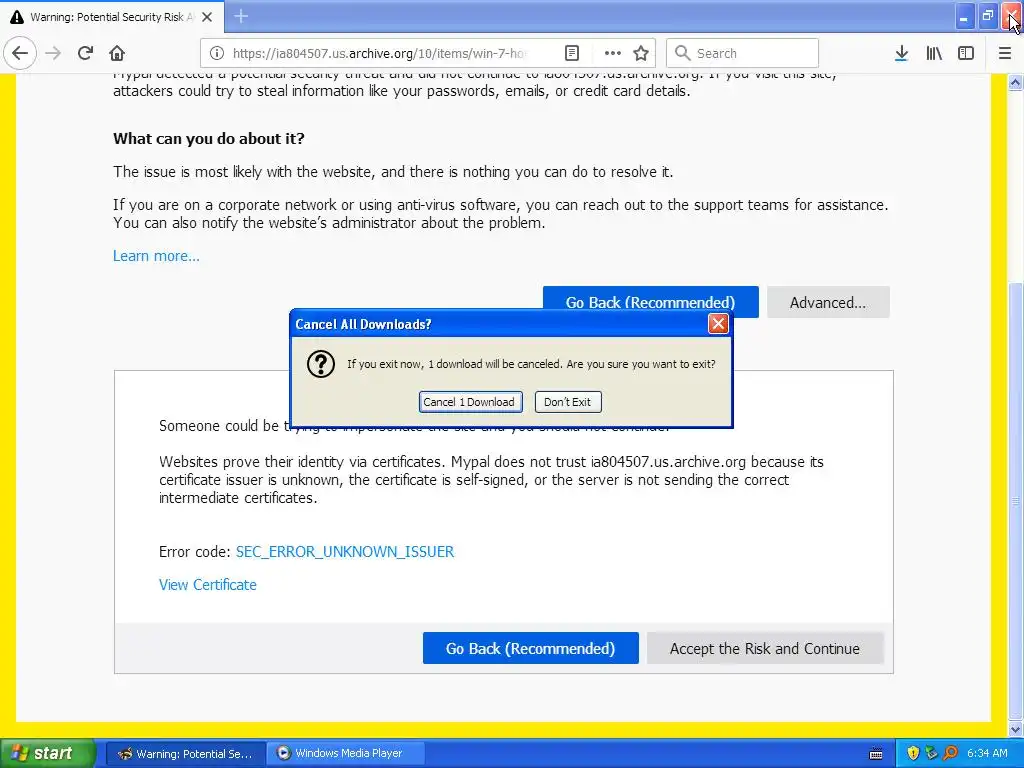The width and height of the screenshot is (1024, 768).
Task: Click the 6:34 AM clock
Action: point(987,753)
